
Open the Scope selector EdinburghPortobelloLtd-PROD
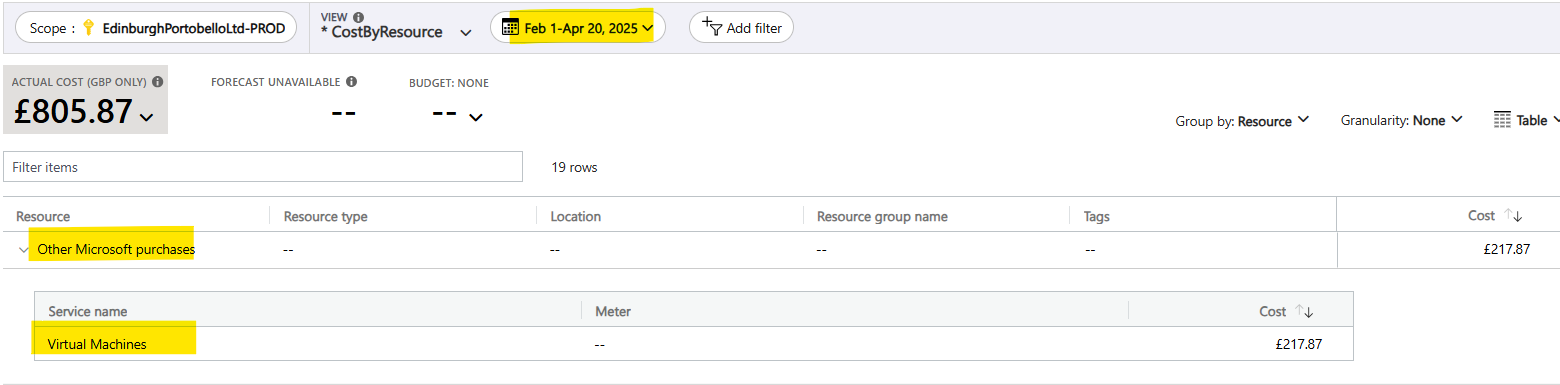[x=156, y=28]
